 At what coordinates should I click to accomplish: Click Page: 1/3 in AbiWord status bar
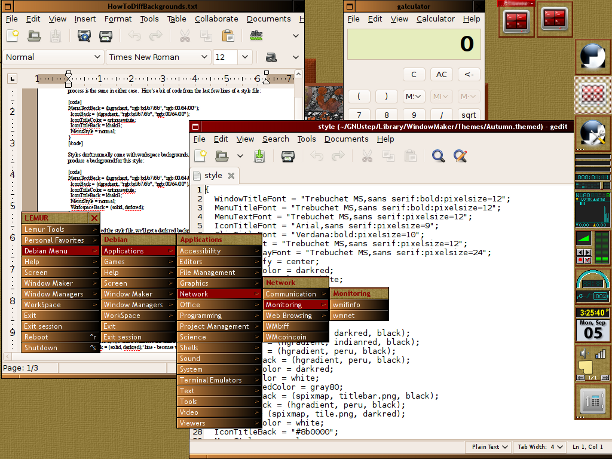point(21,368)
